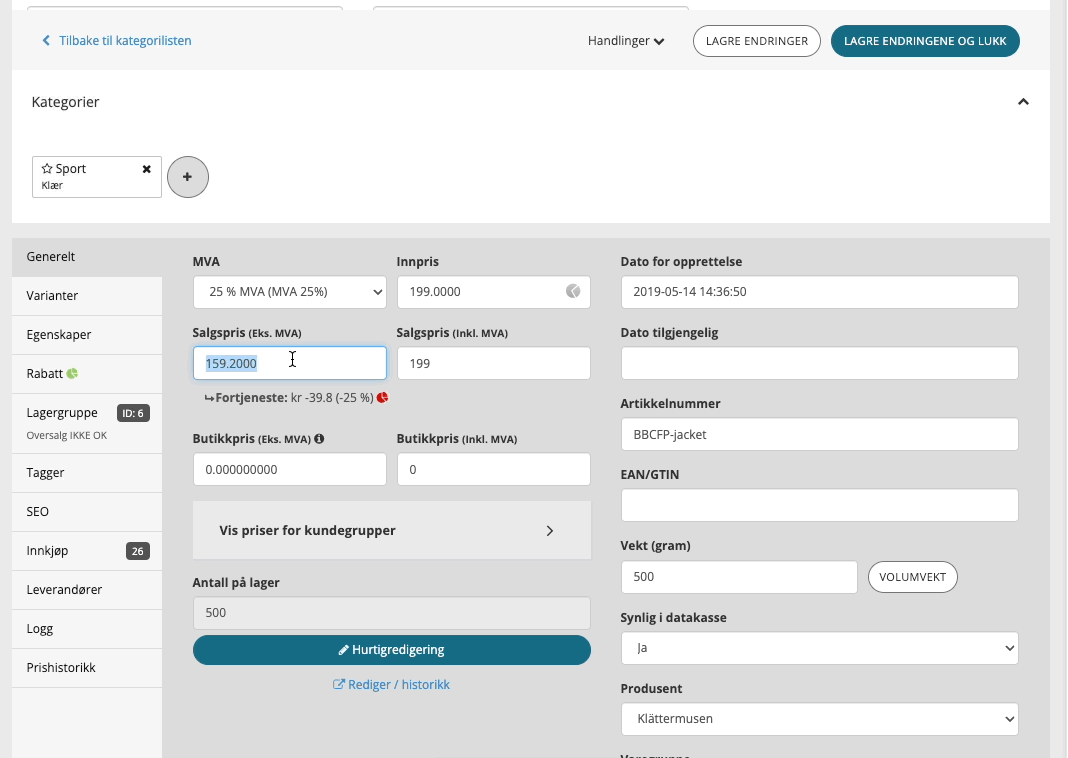This screenshot has width=1068, height=758.
Task: Click the external link icon before Rediger / historikk
Action: coord(339,685)
